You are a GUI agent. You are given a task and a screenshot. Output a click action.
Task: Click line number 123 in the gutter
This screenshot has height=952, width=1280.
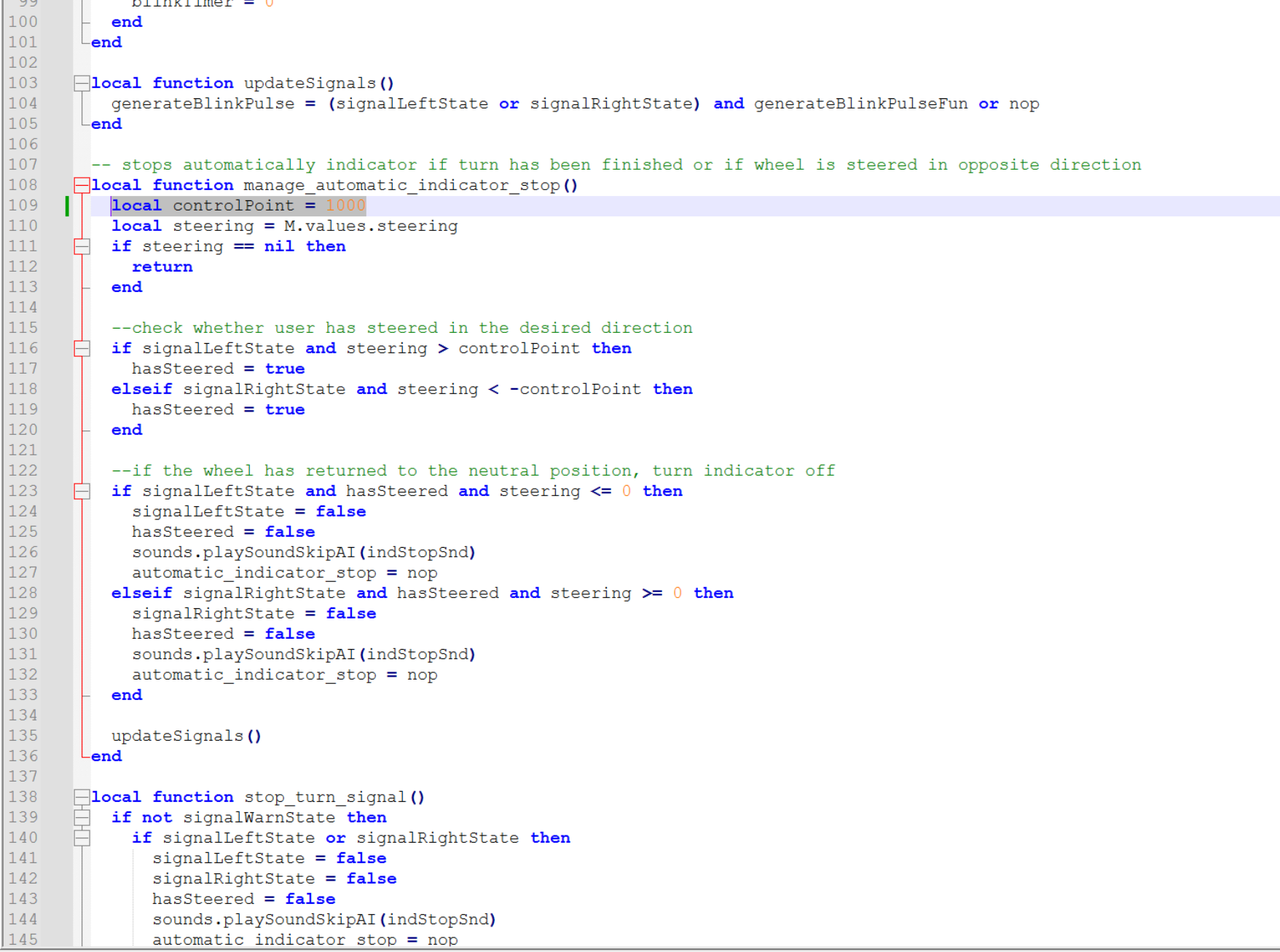23,491
